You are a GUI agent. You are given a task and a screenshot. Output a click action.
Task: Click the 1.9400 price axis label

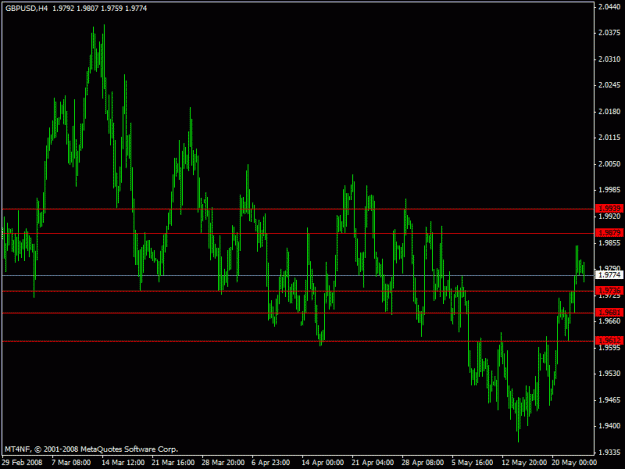point(609,426)
